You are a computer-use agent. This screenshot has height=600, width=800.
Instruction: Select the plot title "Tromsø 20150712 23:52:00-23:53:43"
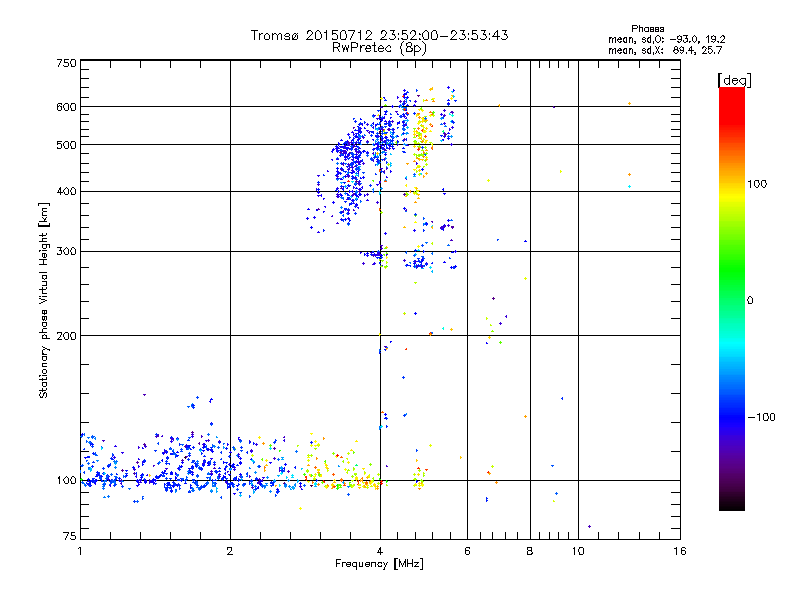[379, 35]
